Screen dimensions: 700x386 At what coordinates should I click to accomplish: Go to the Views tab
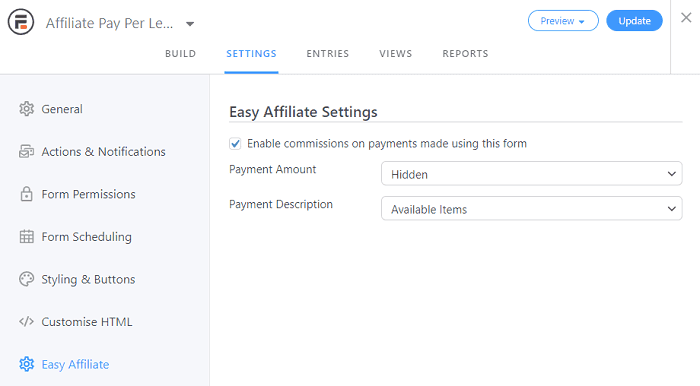(396, 54)
